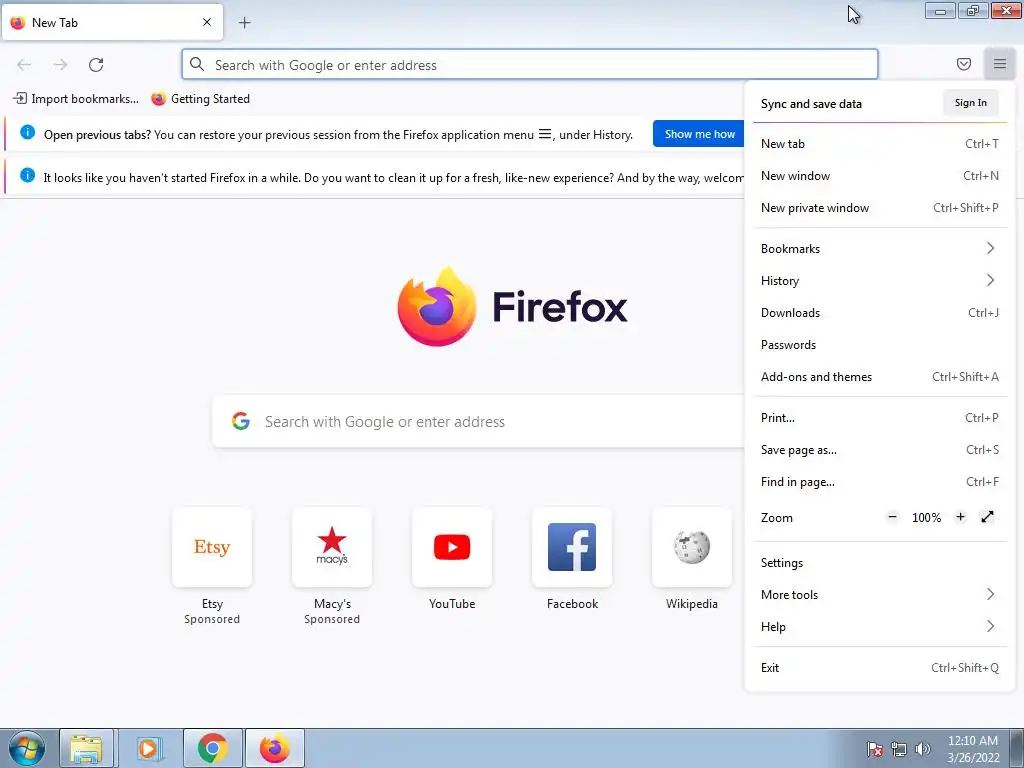Screen dimensions: 1024x768
Task: Click the magnifier icon in address bar
Action: (197, 64)
